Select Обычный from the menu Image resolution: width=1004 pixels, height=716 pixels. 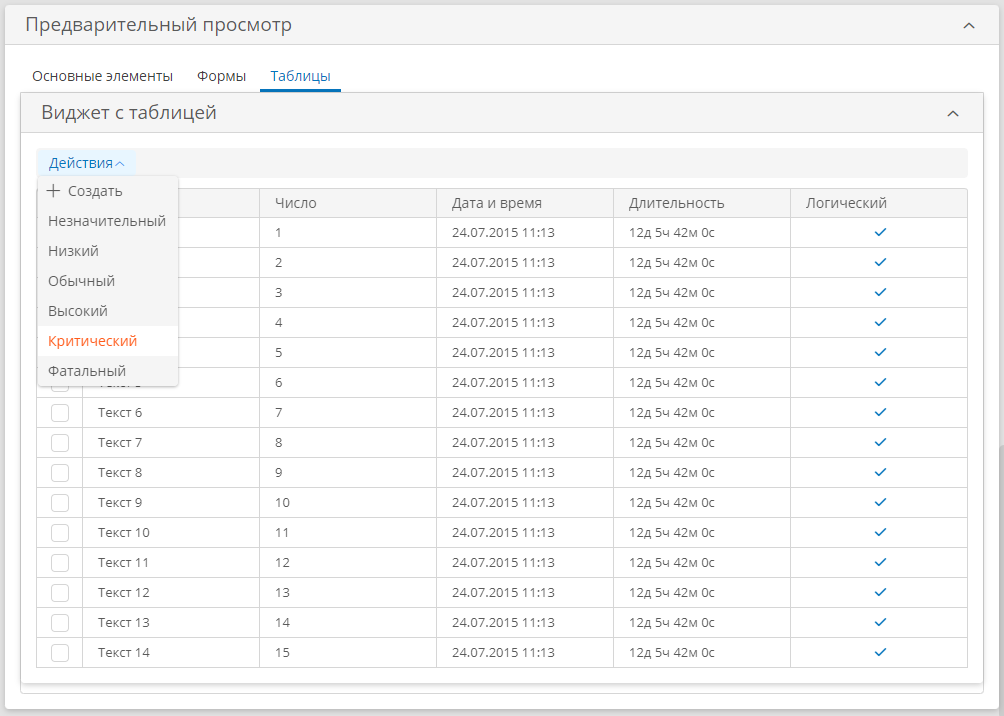[108, 281]
